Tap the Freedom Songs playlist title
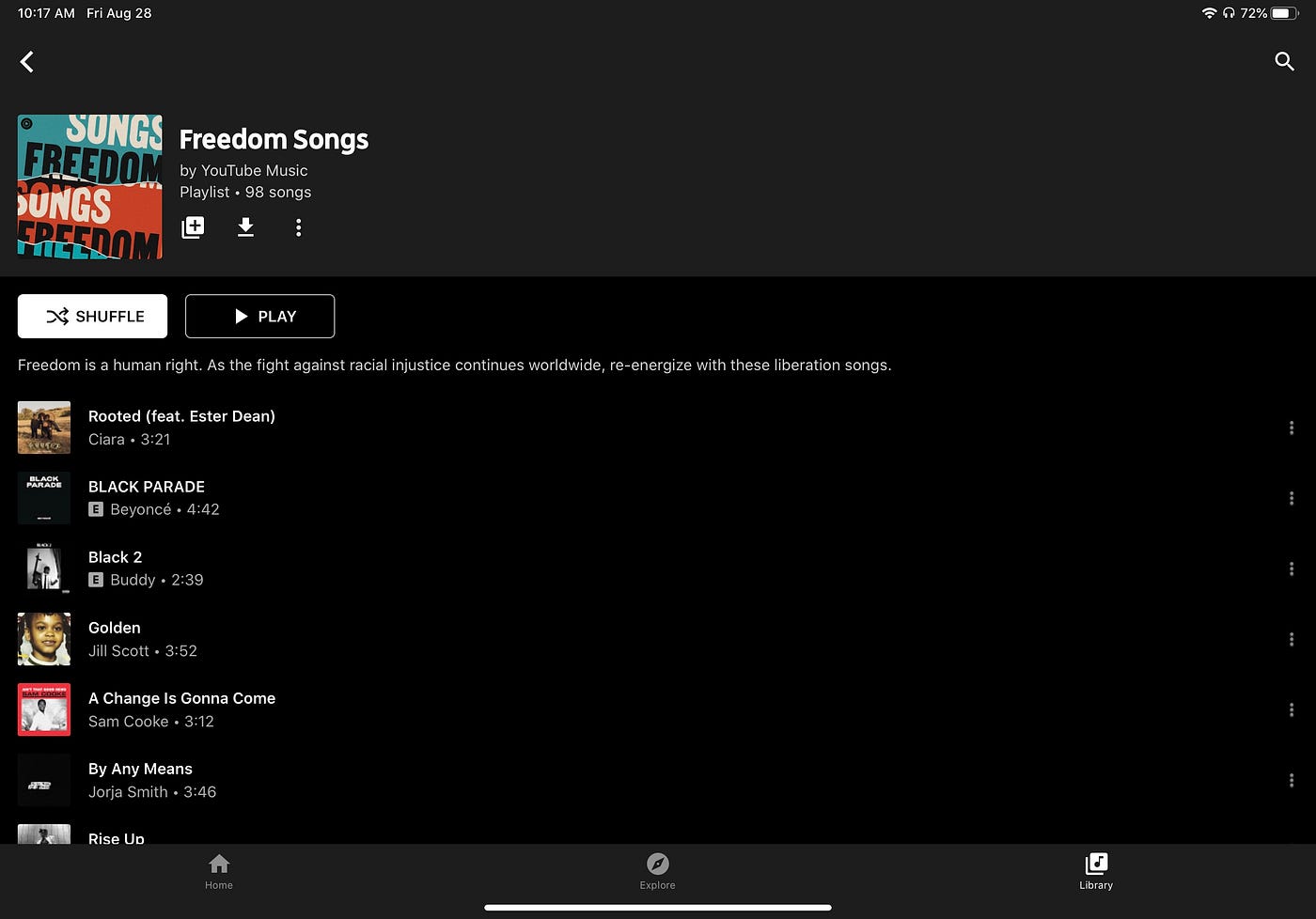This screenshot has width=1316, height=919. click(274, 139)
